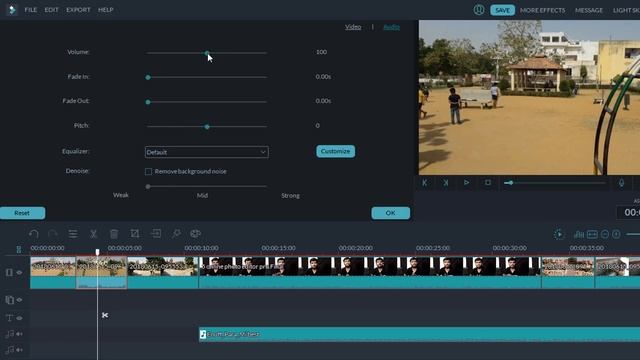This screenshot has height=360, width=640.
Task: Click the 00:00:15:00 ruler mark
Action: click(278, 248)
